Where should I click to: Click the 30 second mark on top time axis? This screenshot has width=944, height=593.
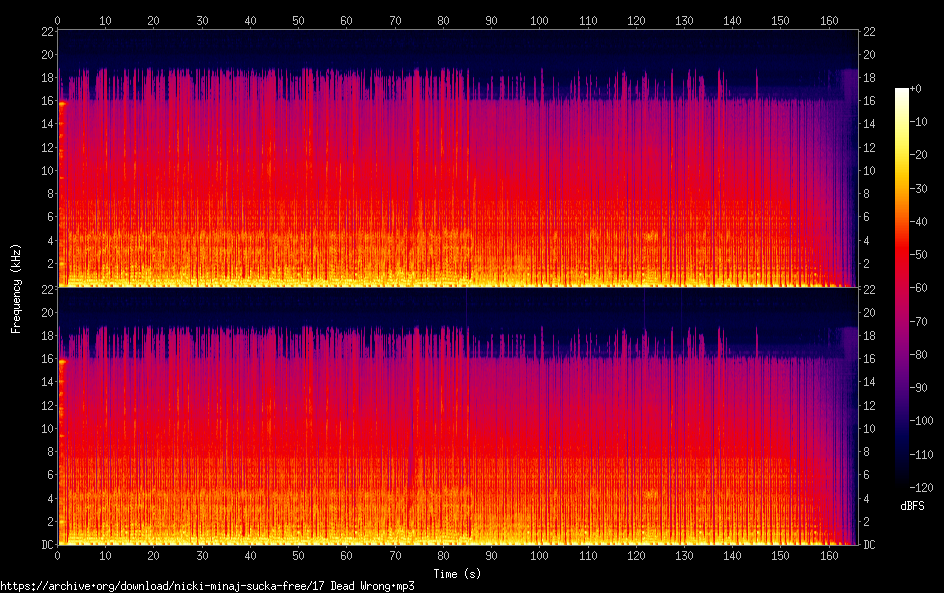pos(203,20)
